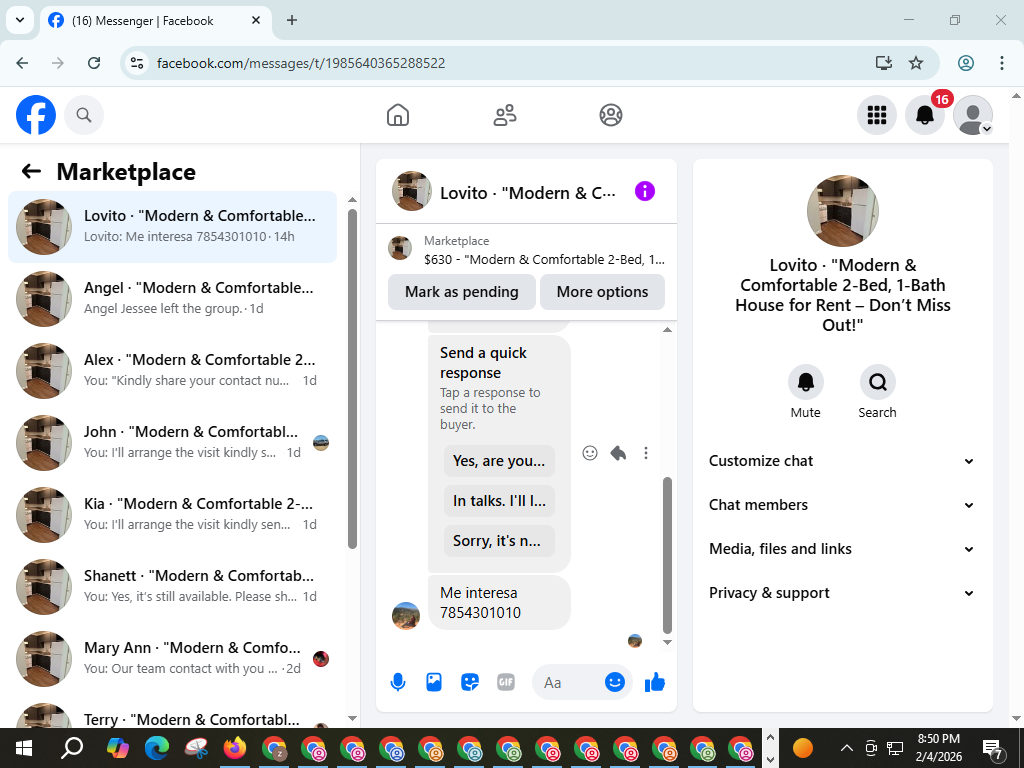
Task: Search in conversation with magnifier icon
Action: pyautogui.click(x=877, y=382)
